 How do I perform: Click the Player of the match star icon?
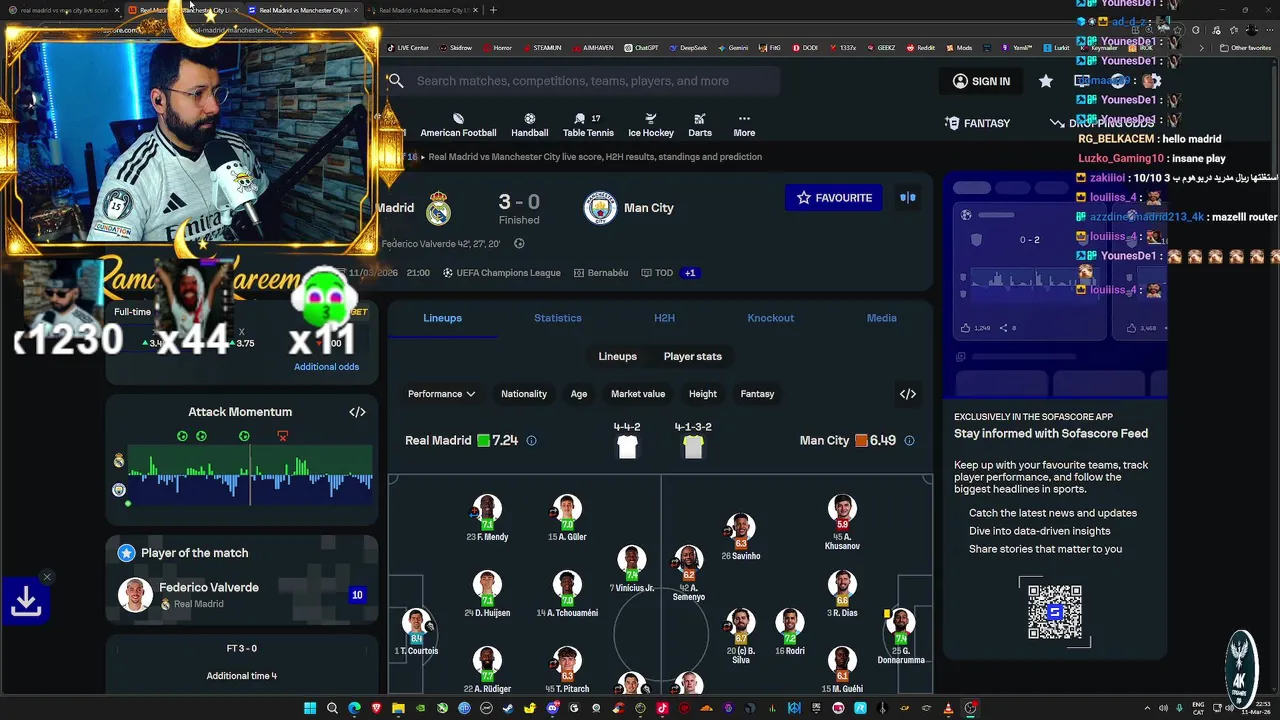pyautogui.click(x=126, y=553)
